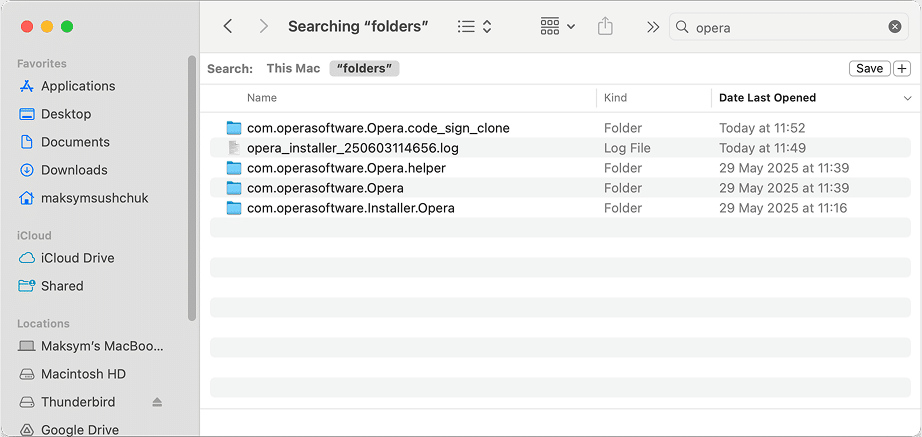This screenshot has width=922, height=437.
Task: Click the Log File kind cell
Action: [627, 148]
